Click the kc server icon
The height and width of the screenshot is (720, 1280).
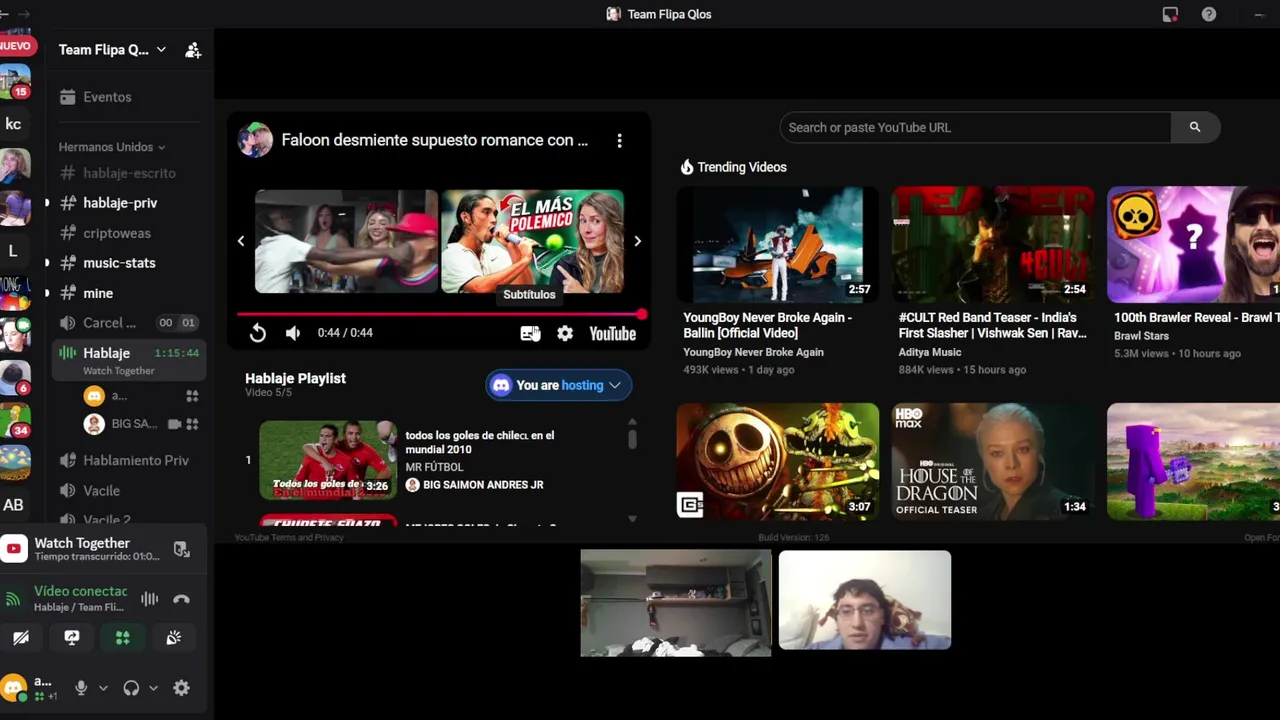(x=14, y=124)
